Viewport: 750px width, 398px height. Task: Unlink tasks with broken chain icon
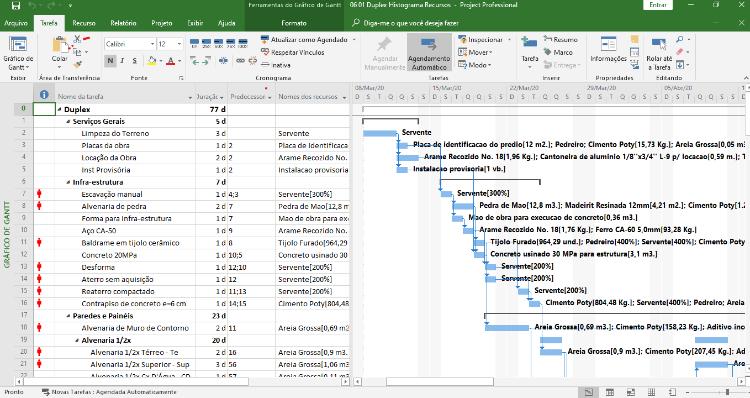(x=252, y=61)
